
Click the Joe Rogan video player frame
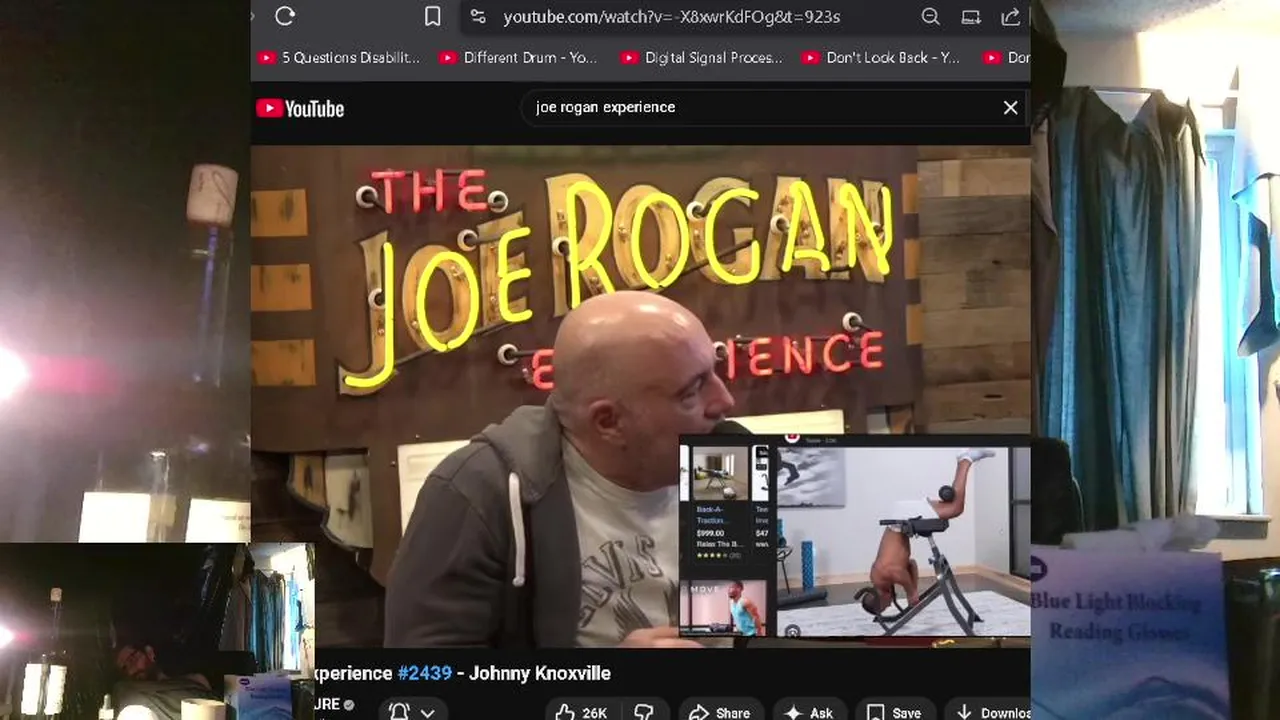pos(640,397)
